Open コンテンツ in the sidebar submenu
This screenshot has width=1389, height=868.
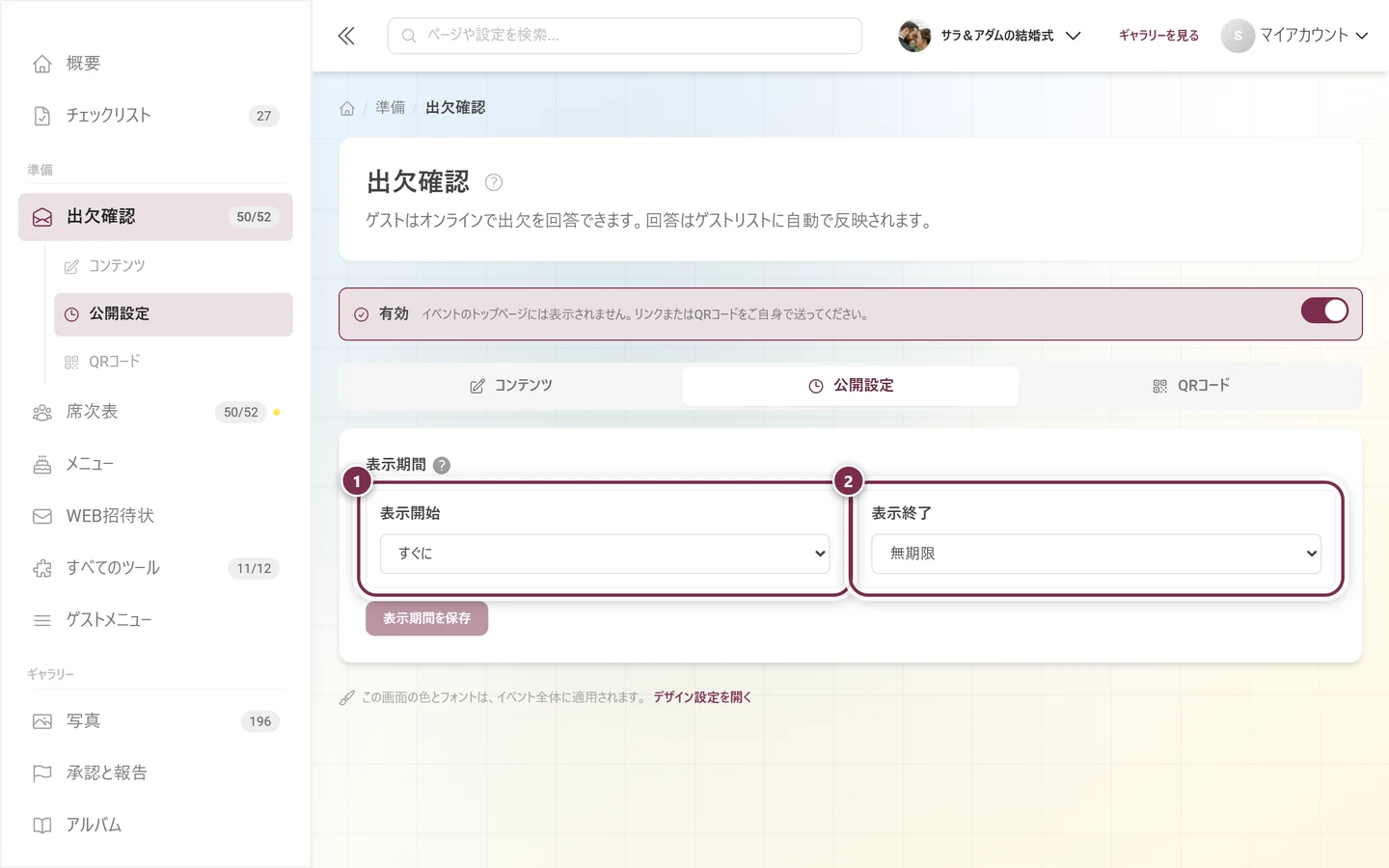coord(174,266)
